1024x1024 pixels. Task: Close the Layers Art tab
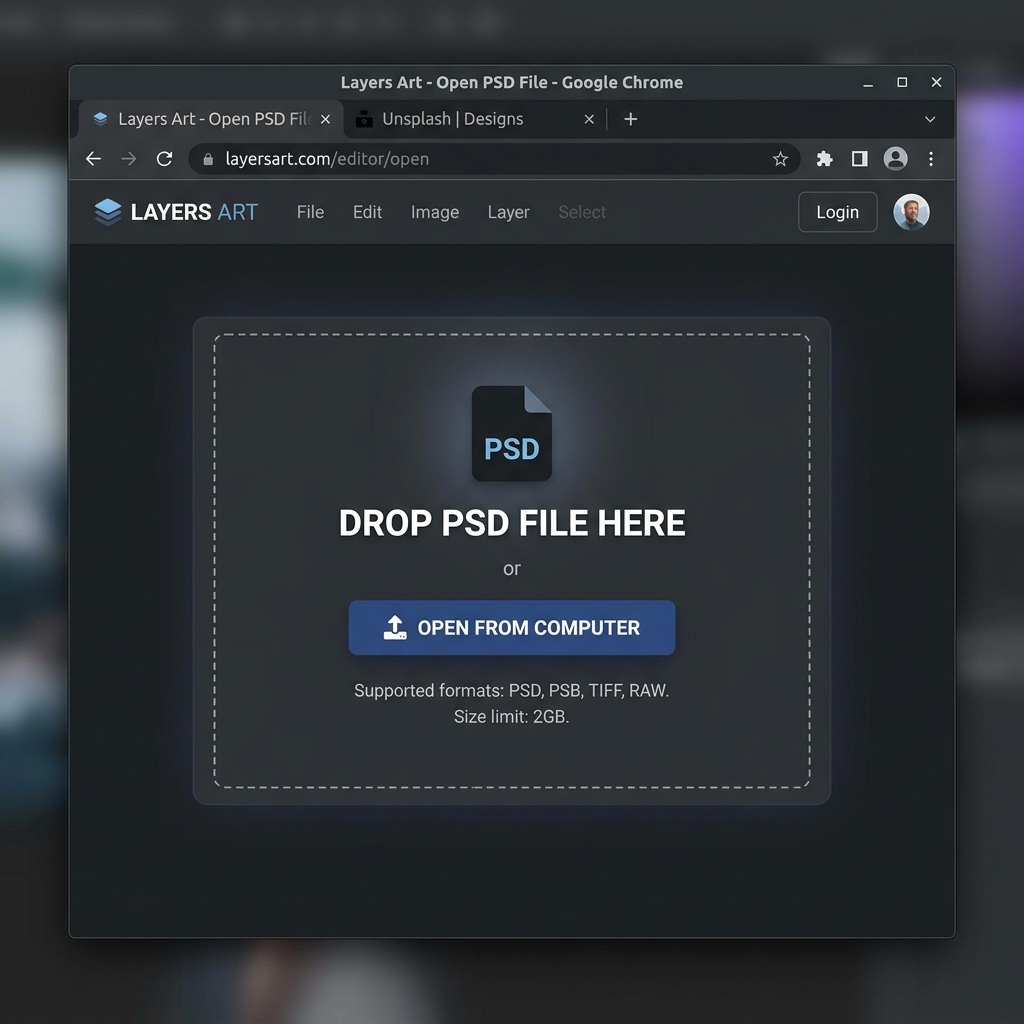[325, 119]
